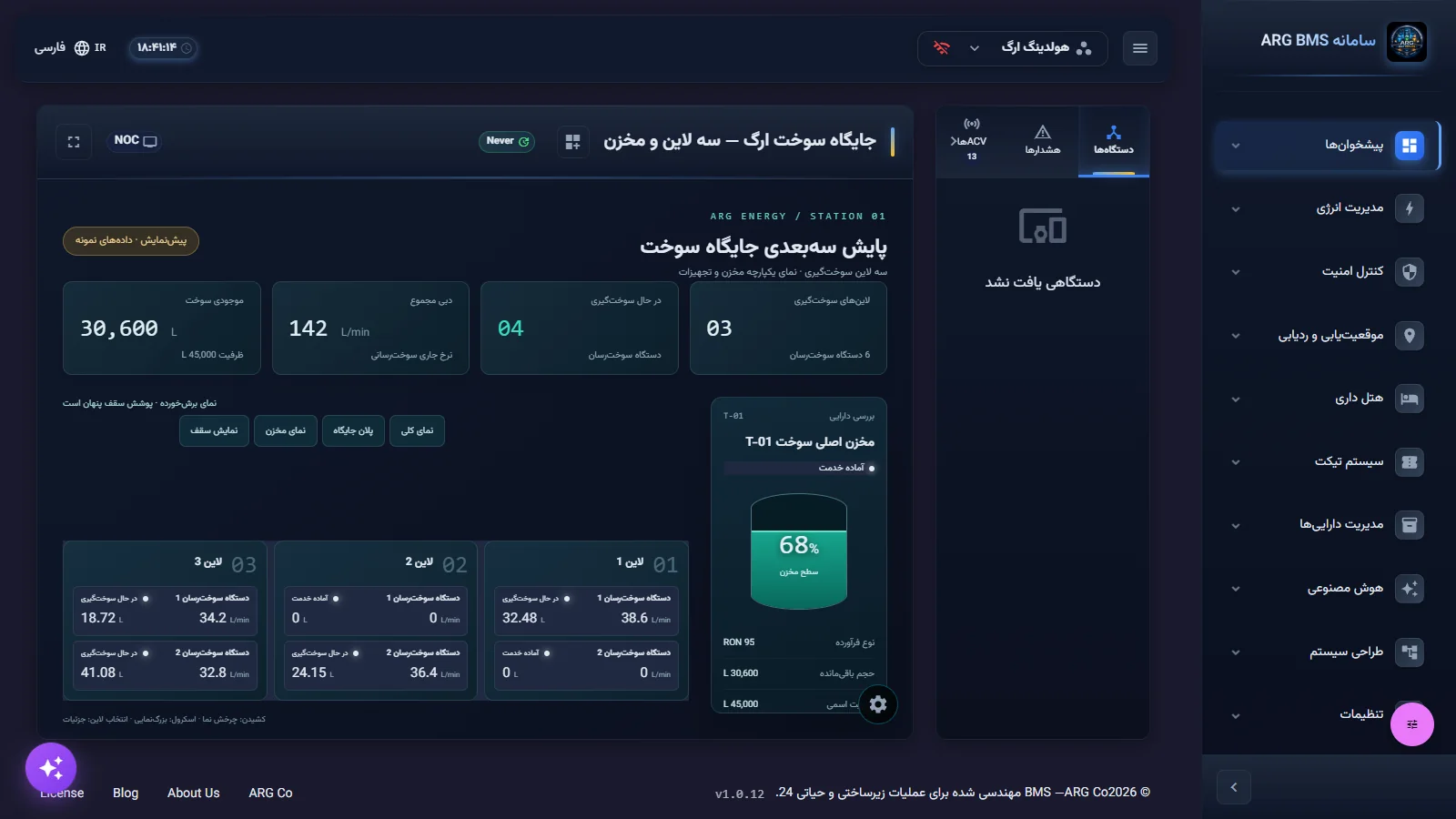Expand the کنترل امنیت chevron
Screen dimensions: 1456x819
coord(1236,272)
